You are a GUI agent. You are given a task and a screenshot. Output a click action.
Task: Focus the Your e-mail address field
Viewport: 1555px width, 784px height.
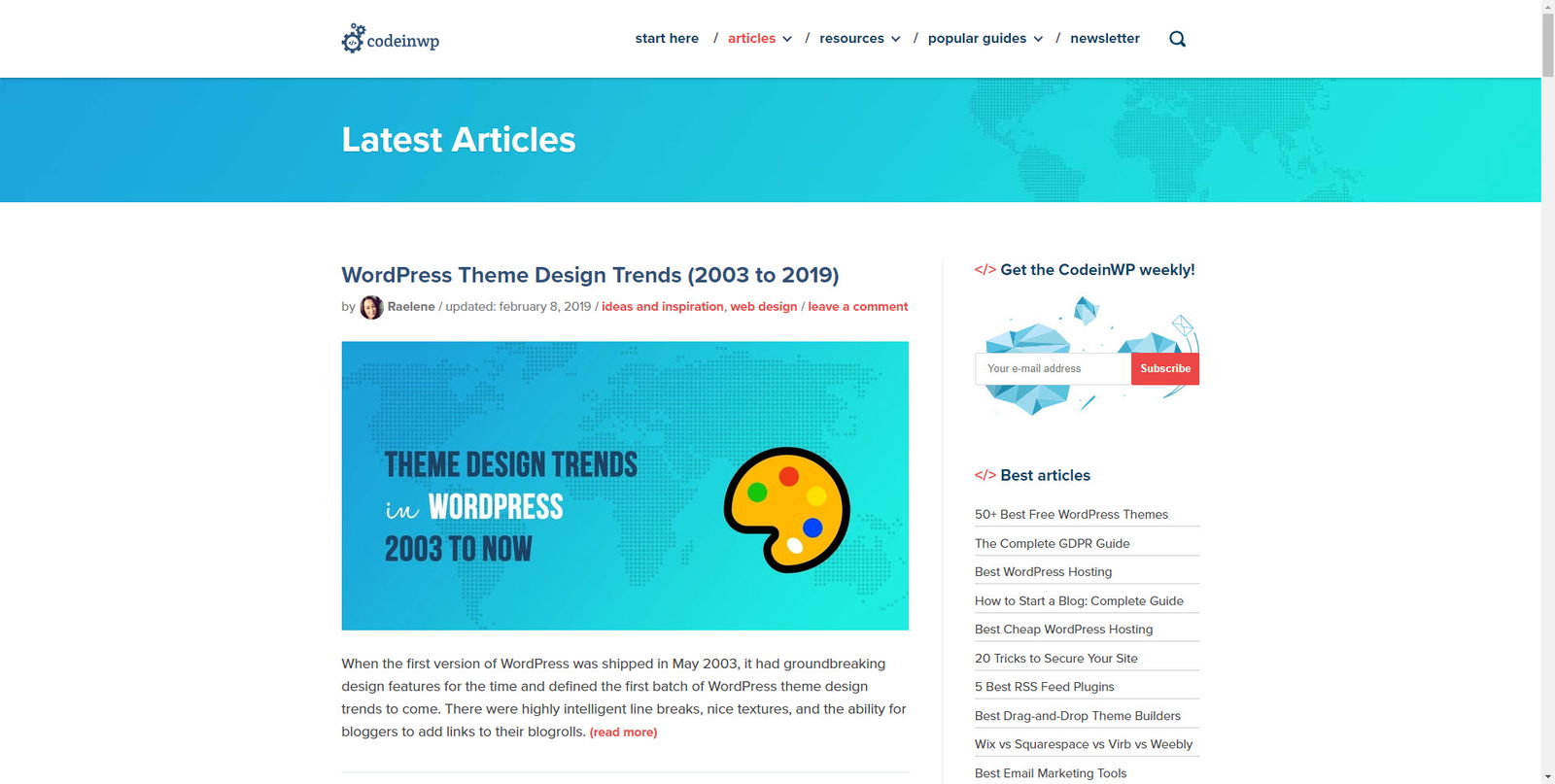pos(1054,368)
